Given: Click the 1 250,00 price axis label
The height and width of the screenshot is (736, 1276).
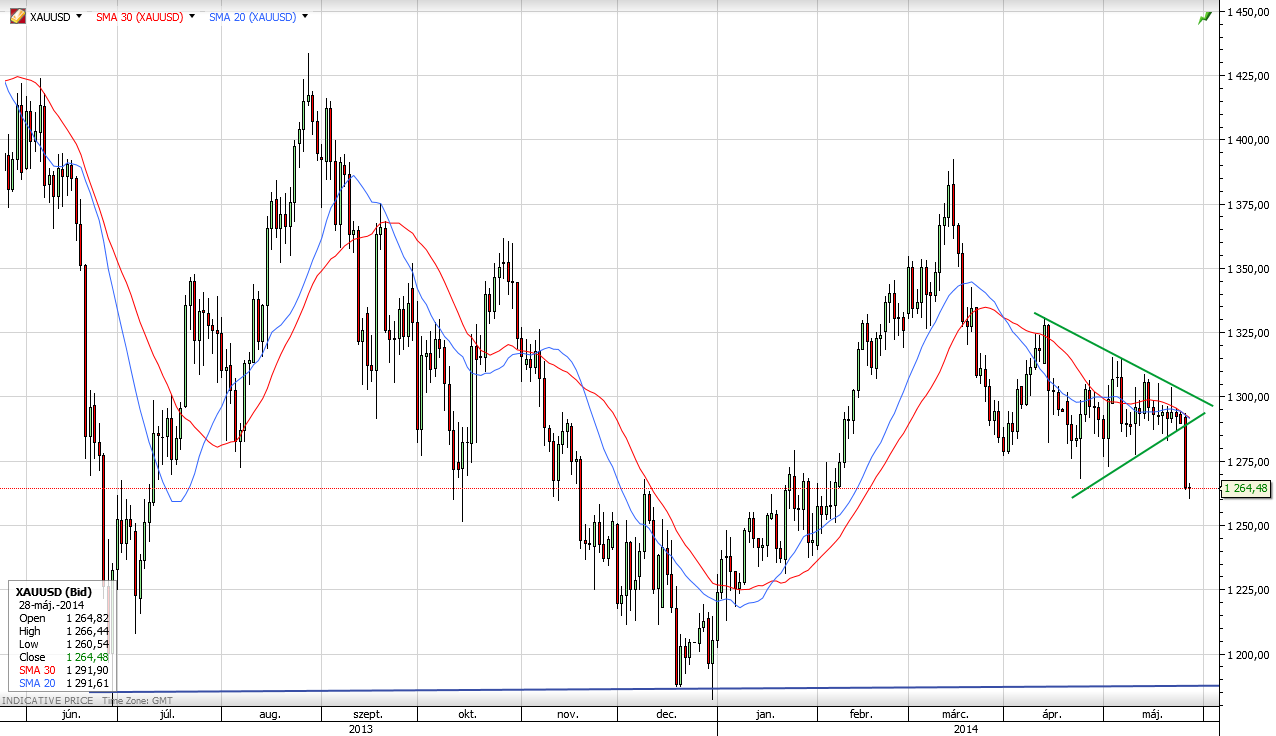Looking at the screenshot, I should pyautogui.click(x=1248, y=526).
